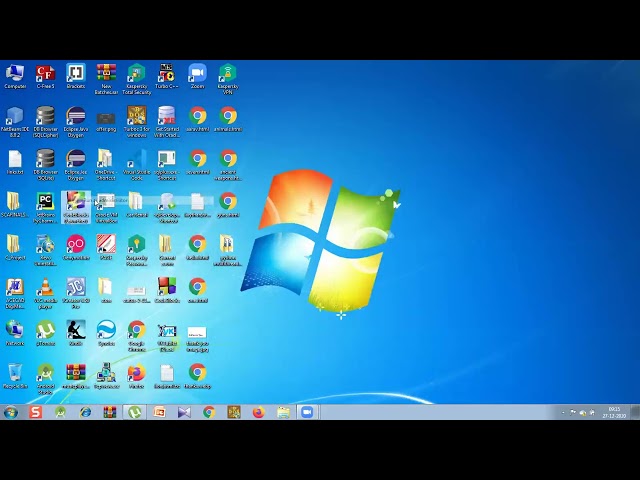Open the AutoCAD shortcut with blue M logo

15,293
